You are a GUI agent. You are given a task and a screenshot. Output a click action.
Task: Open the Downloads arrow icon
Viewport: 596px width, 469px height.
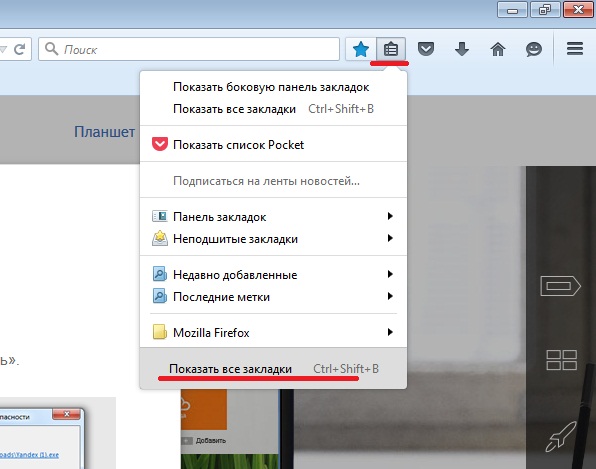click(462, 49)
